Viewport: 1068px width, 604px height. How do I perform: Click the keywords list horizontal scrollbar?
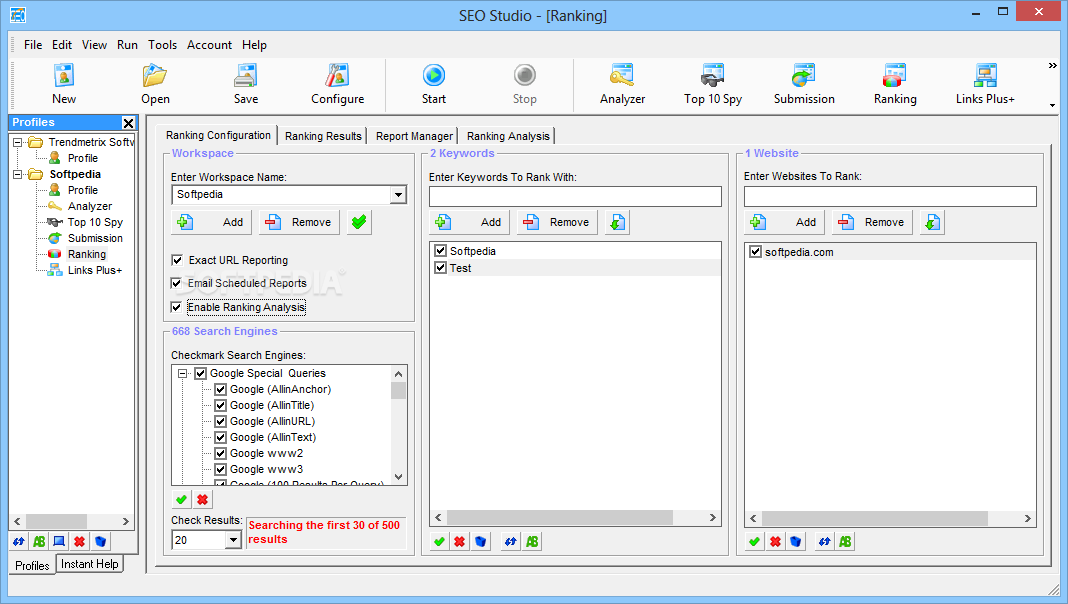575,518
